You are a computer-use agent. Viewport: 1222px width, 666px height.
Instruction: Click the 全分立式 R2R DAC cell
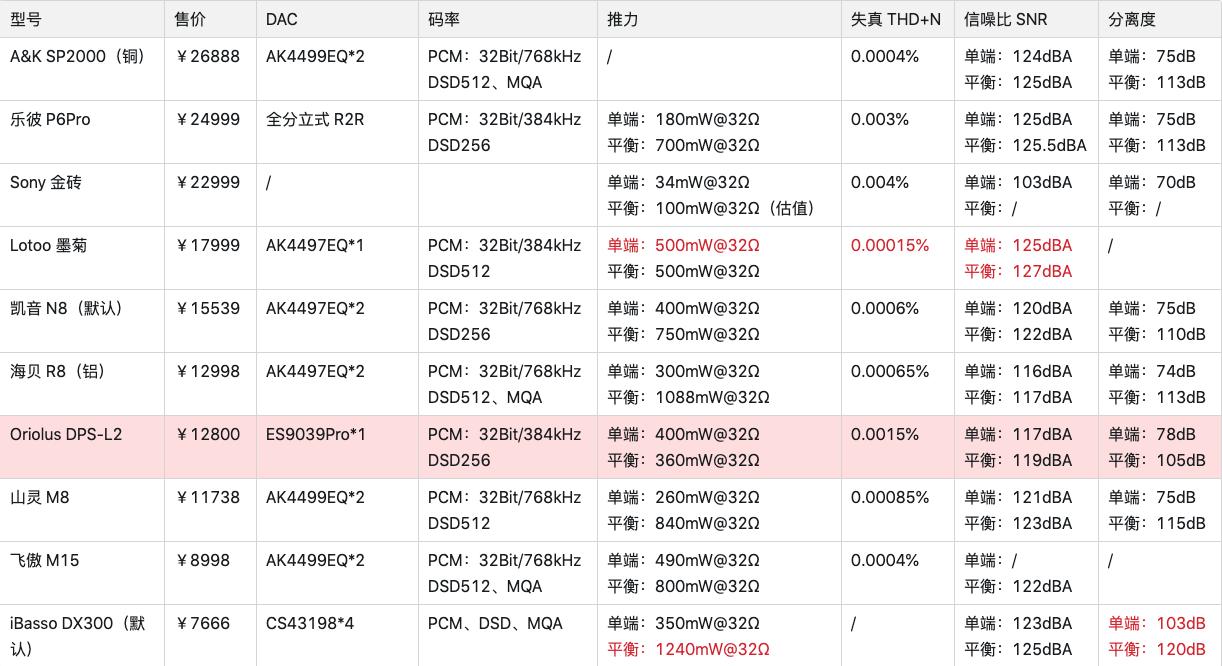coord(315,120)
